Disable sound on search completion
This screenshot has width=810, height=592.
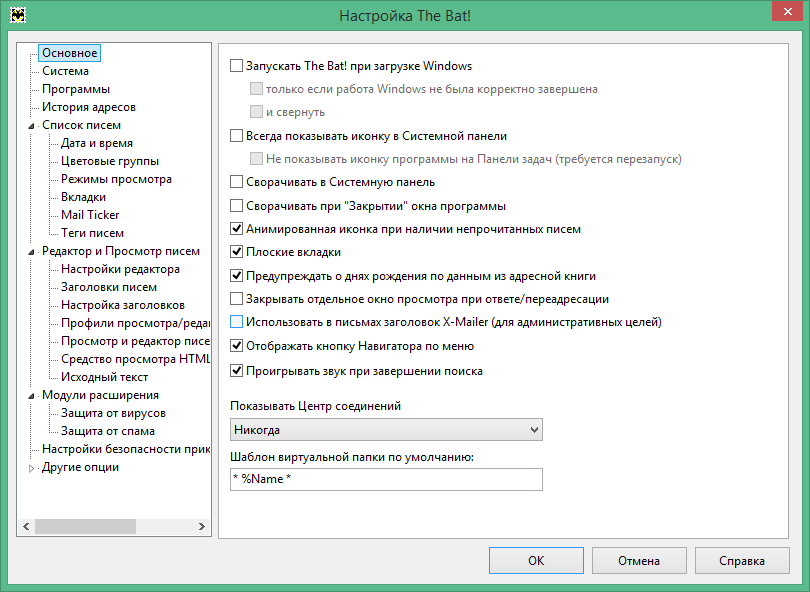coord(237,371)
